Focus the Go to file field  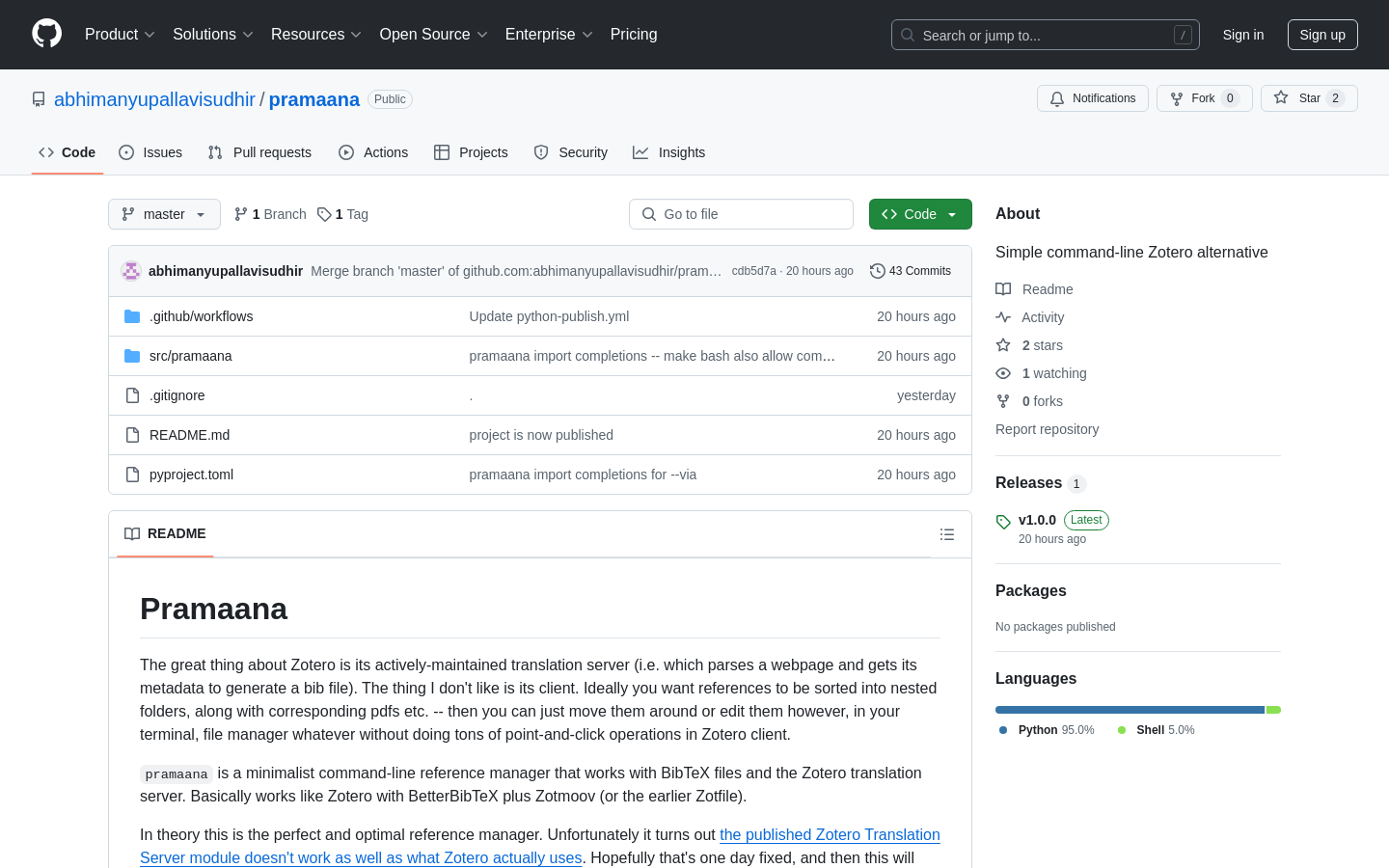741,214
